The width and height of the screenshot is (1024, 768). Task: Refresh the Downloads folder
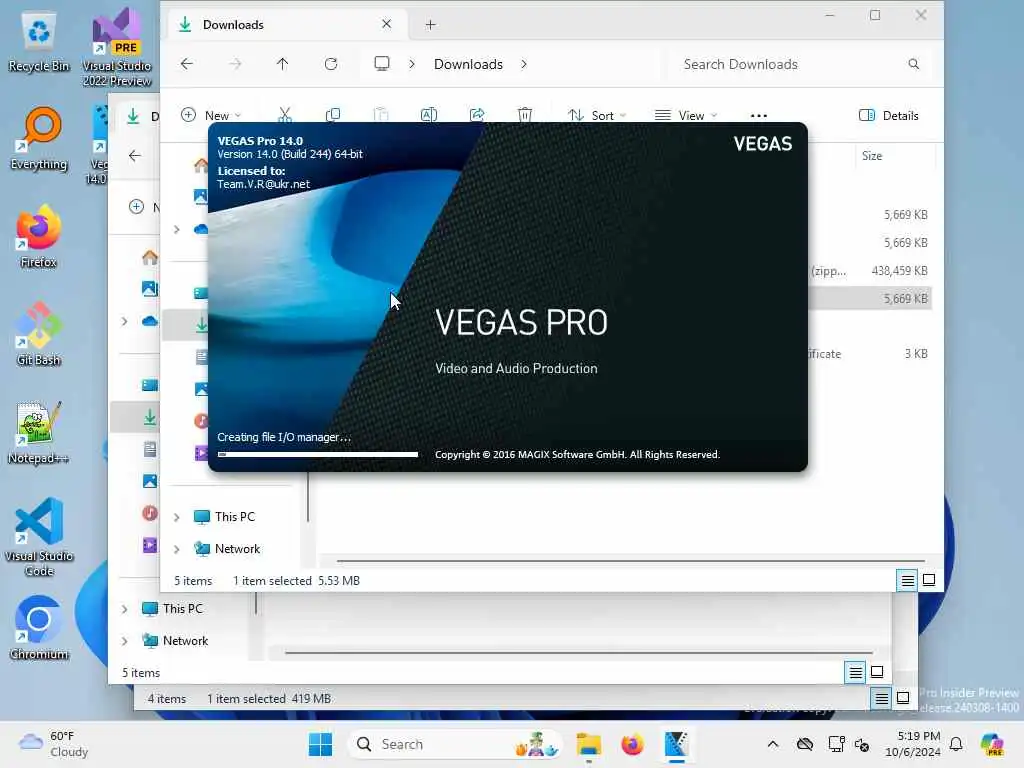tap(331, 64)
